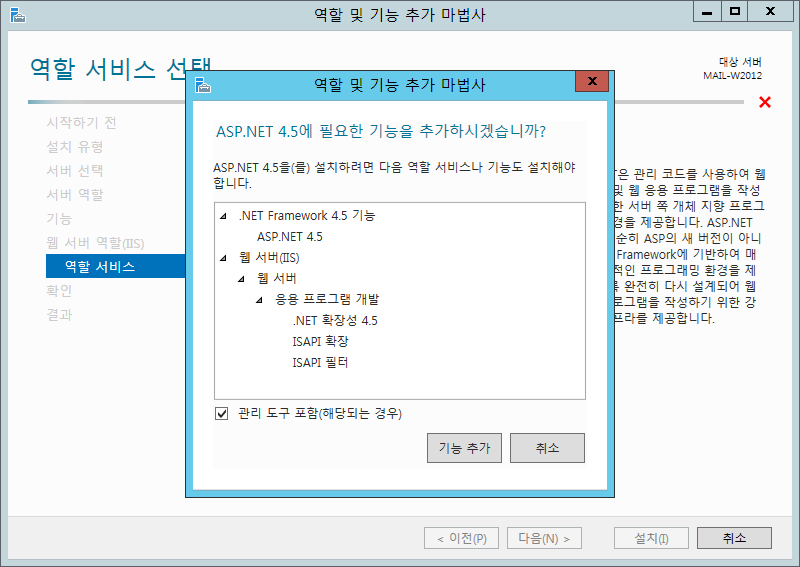Click the 설치(I) button
800x567 pixels.
click(652, 538)
